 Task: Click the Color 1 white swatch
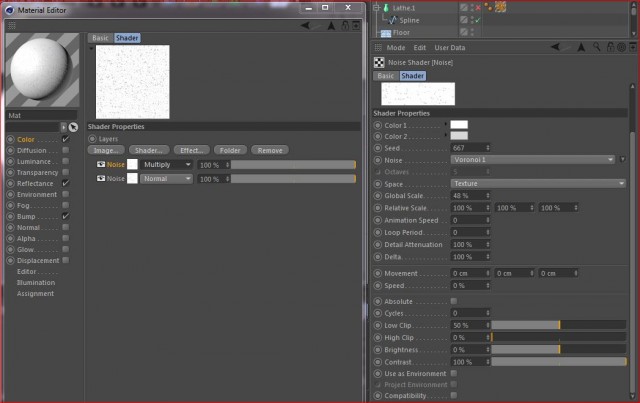pos(459,125)
